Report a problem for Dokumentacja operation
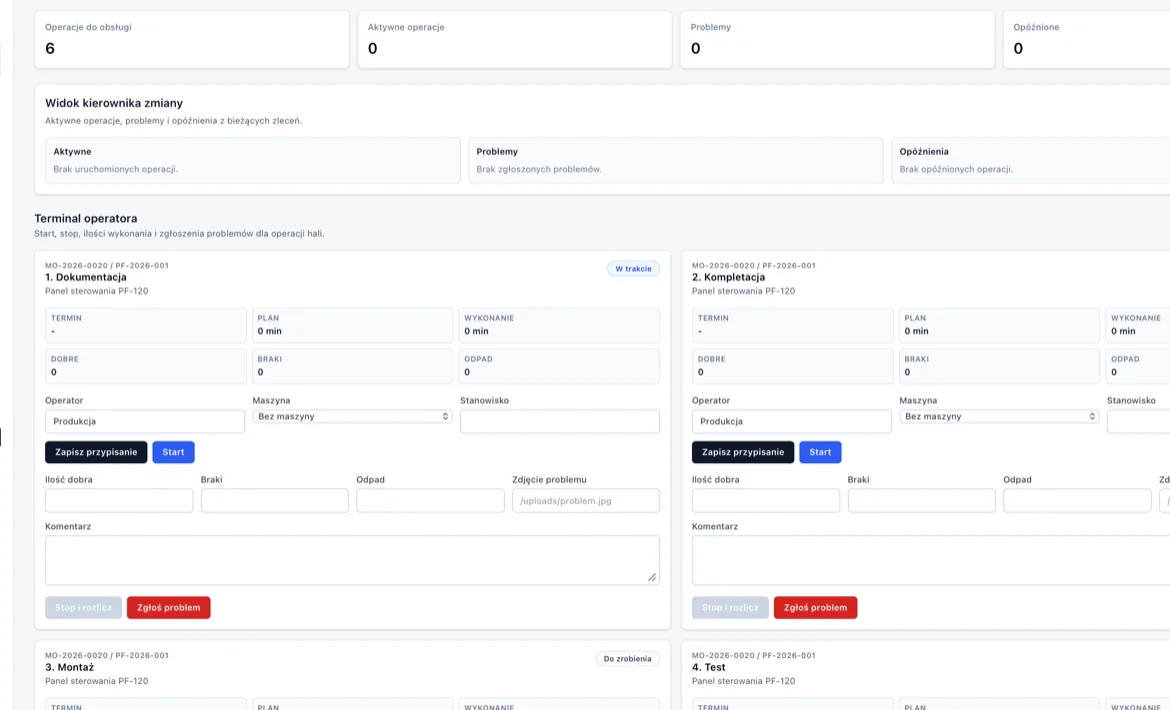 click(x=169, y=607)
